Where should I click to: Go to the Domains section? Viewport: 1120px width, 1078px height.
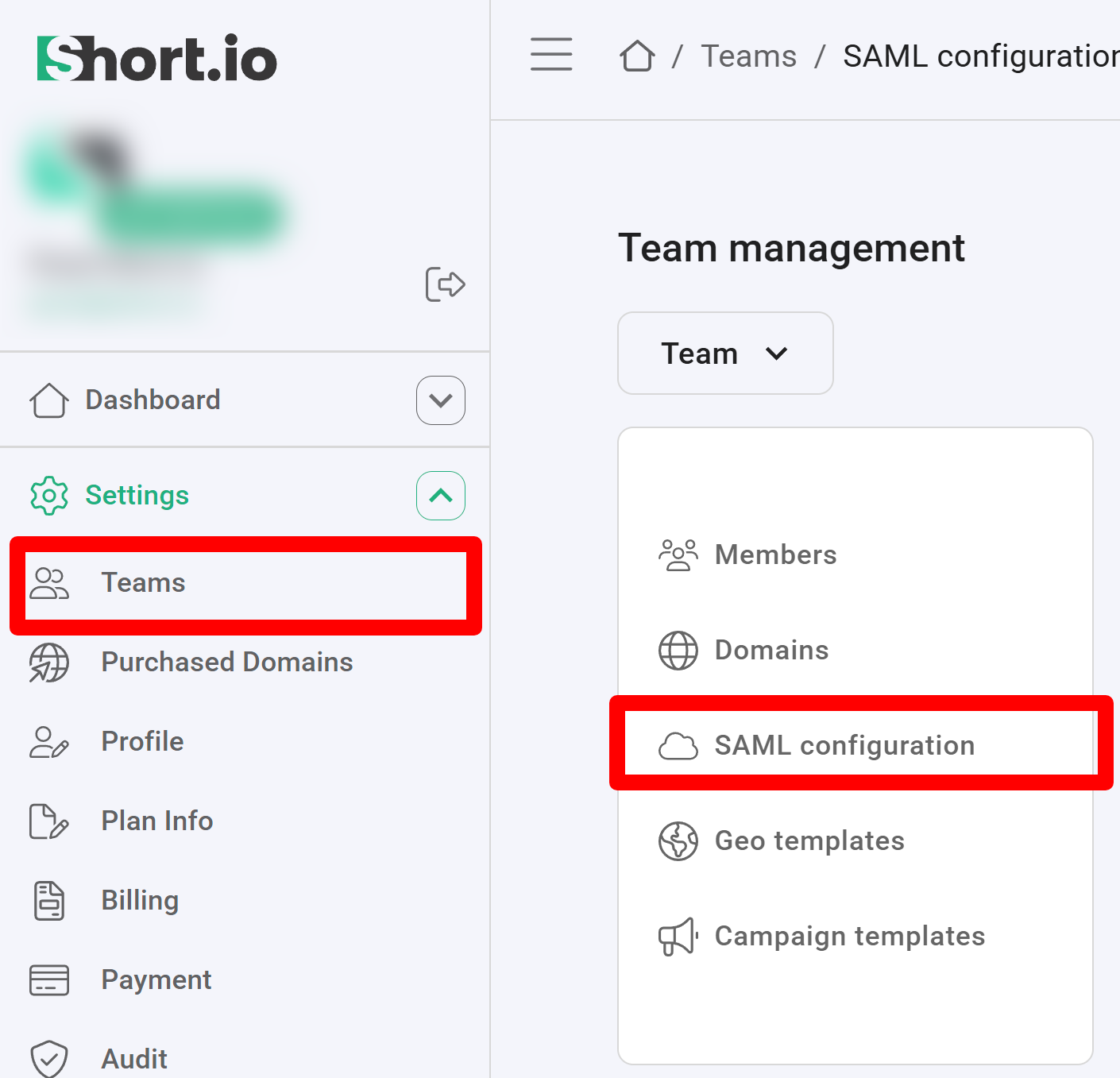771,650
